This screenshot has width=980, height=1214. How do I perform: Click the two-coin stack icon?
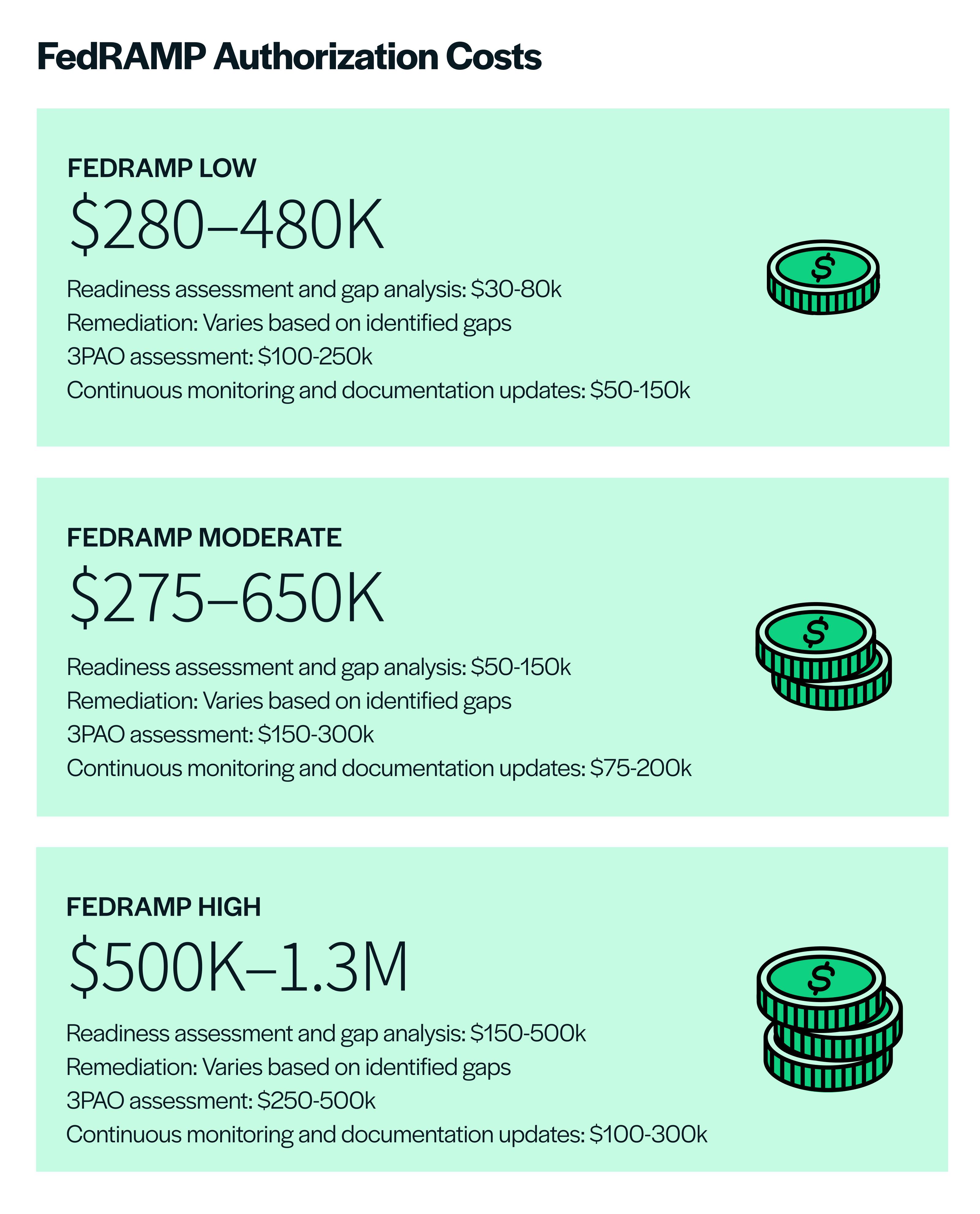(823, 656)
